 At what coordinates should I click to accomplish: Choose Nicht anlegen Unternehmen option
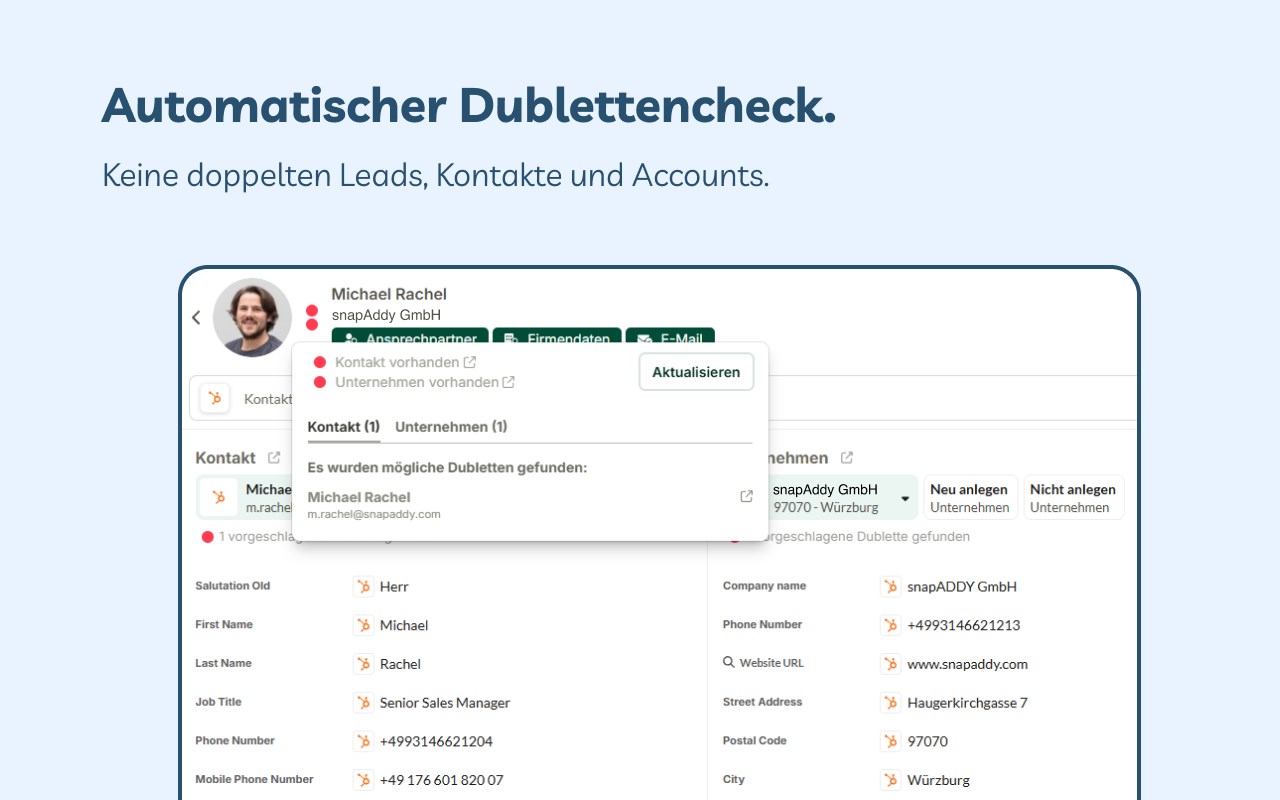[x=1073, y=497]
